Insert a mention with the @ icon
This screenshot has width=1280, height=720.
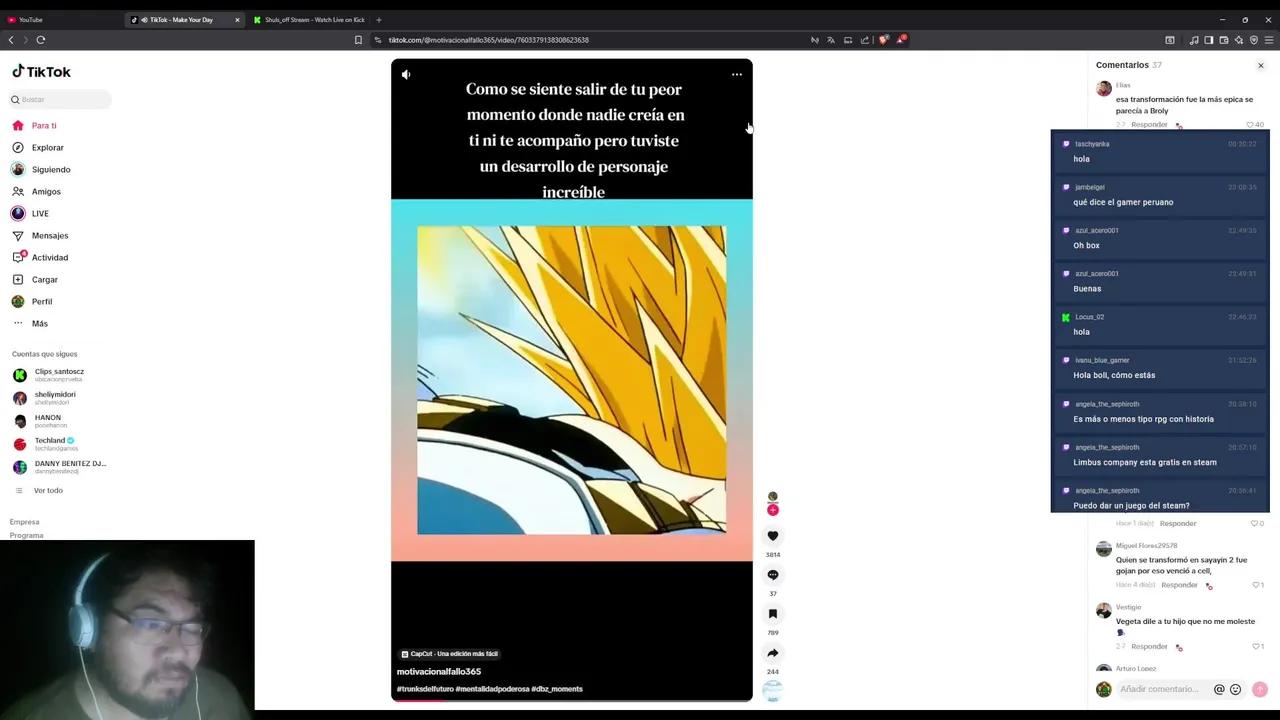1219,689
